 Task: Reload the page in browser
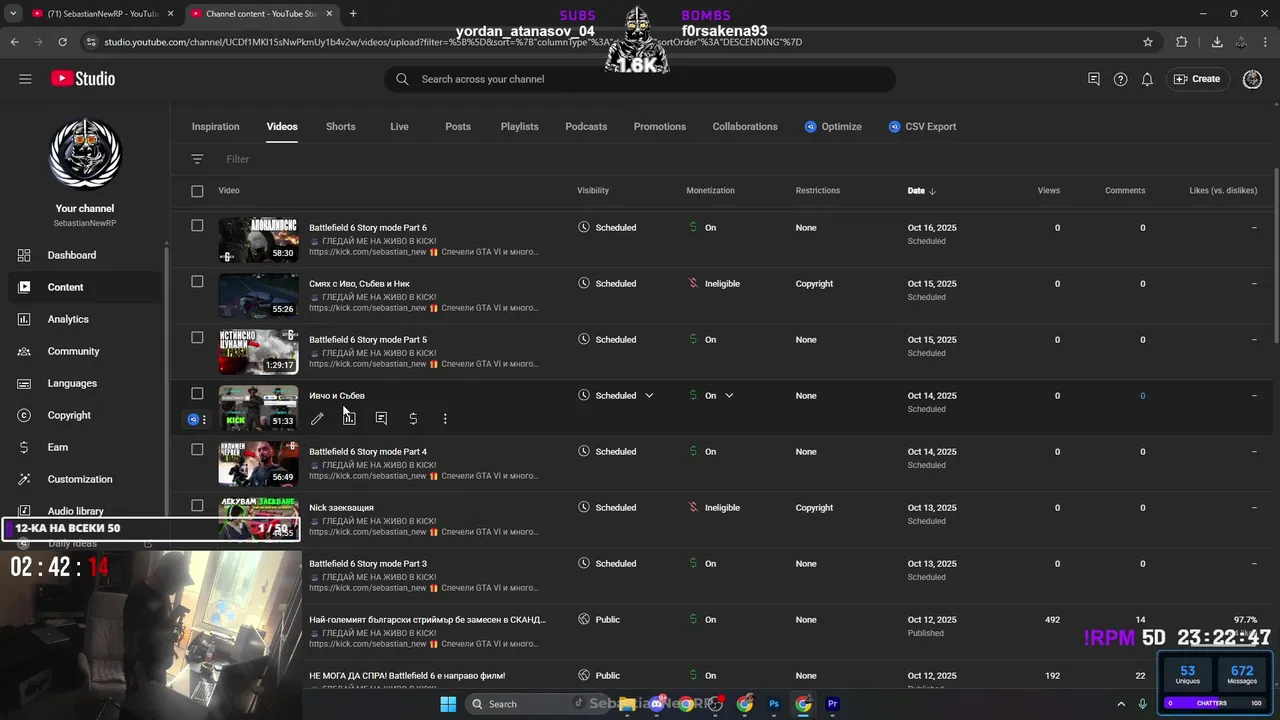62,42
